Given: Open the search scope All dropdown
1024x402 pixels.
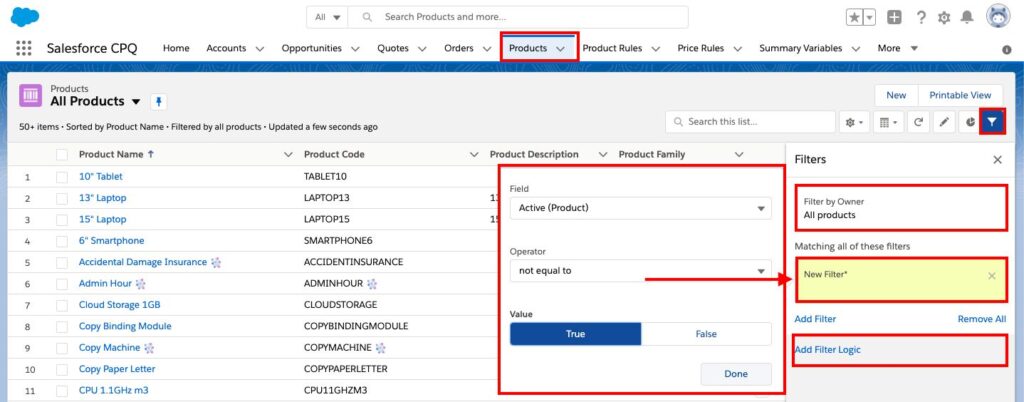Looking at the screenshot, I should (327, 18).
